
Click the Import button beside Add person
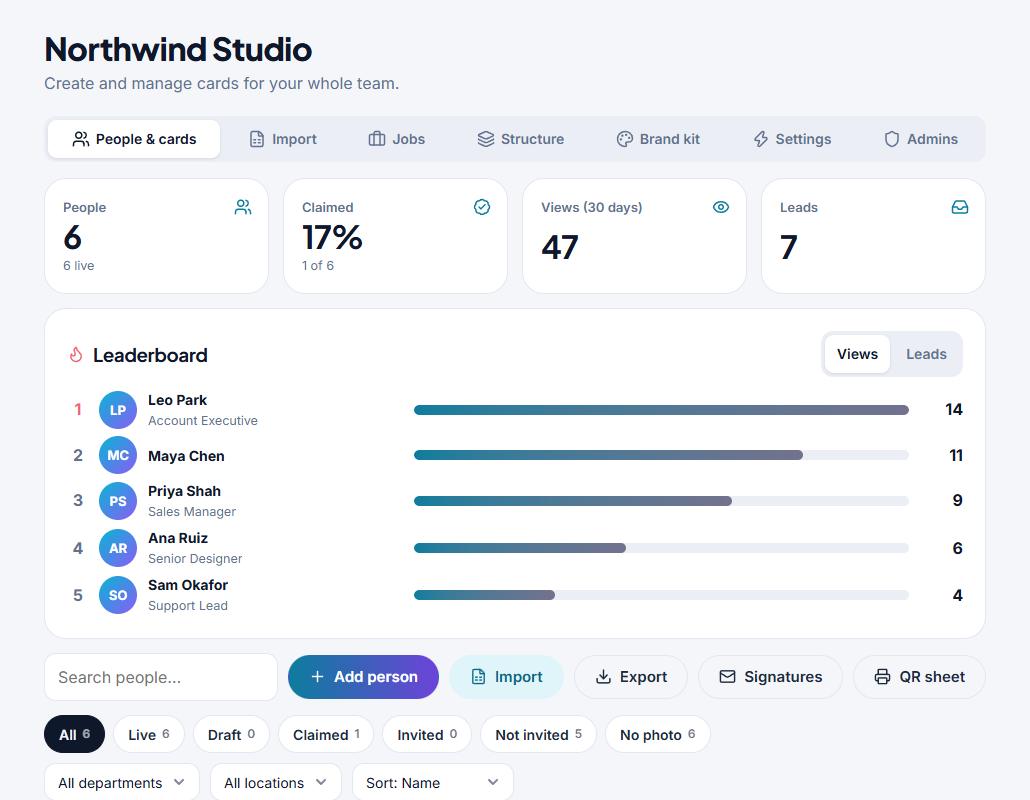click(506, 677)
